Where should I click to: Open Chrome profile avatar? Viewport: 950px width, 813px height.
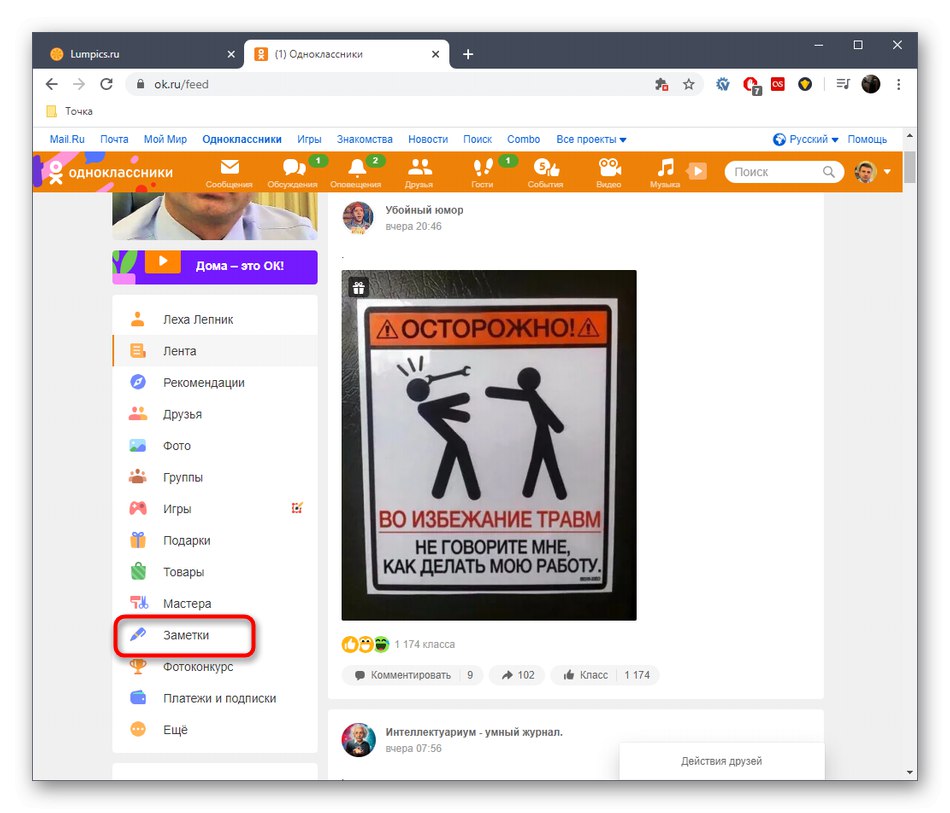click(871, 84)
